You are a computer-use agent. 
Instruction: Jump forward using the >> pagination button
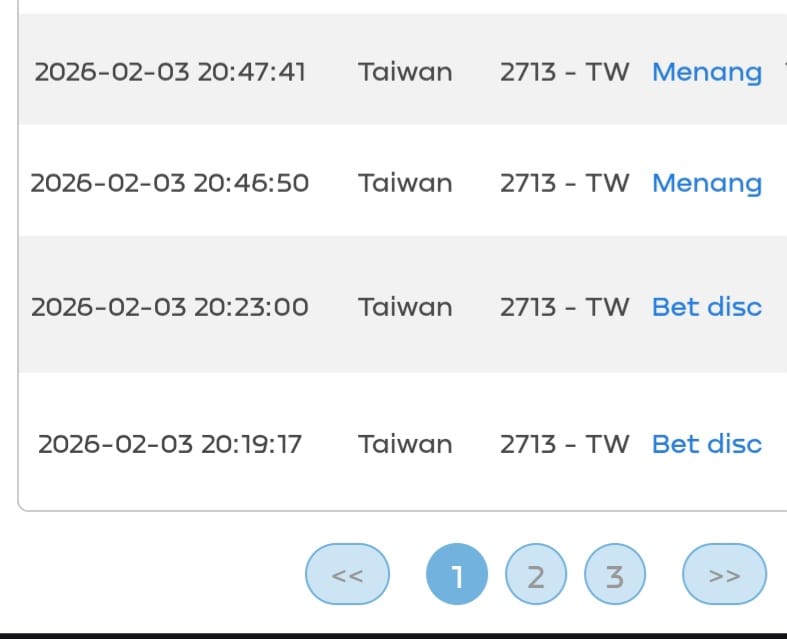pos(724,575)
